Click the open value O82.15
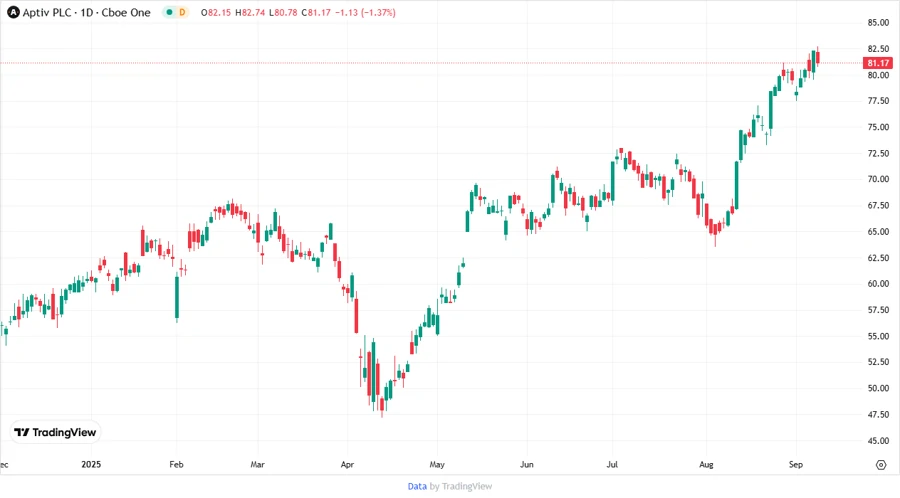This screenshot has height=498, width=900. (x=216, y=13)
